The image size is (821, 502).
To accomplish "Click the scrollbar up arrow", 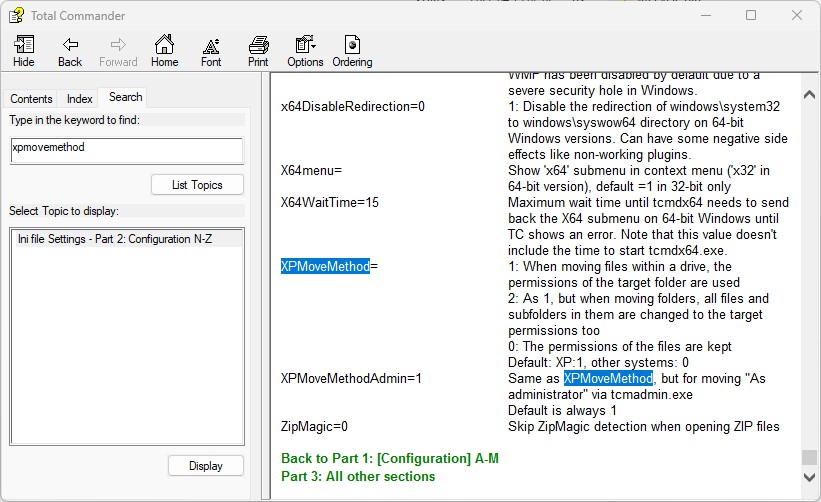I will click(x=809, y=95).
